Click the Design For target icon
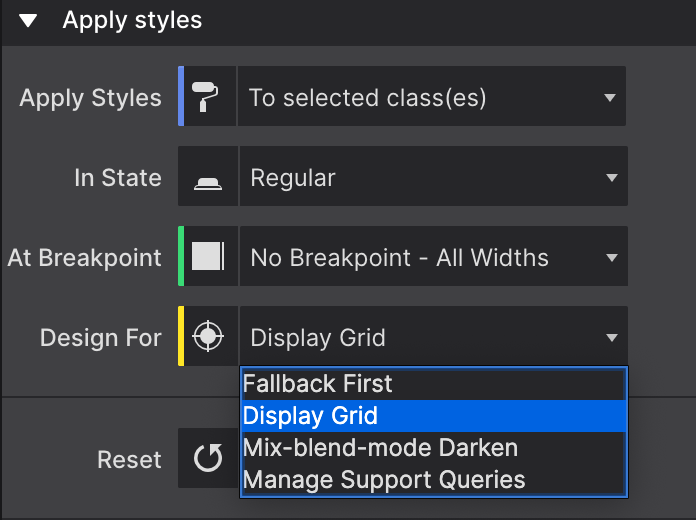The height and width of the screenshot is (520, 696). click(208, 336)
